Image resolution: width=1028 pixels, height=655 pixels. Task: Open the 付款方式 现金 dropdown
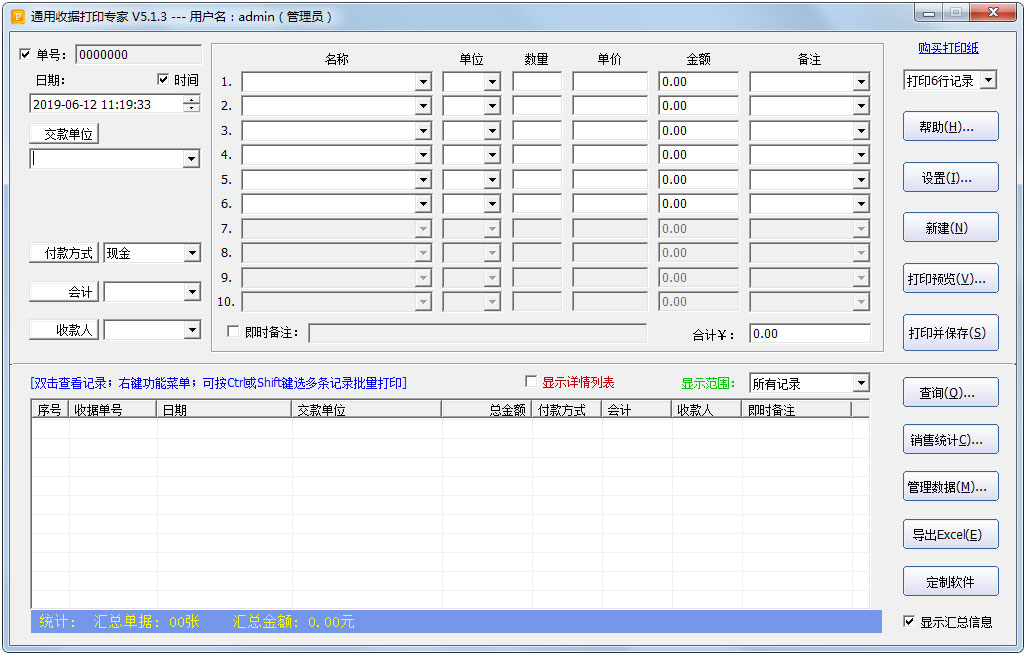click(x=191, y=253)
